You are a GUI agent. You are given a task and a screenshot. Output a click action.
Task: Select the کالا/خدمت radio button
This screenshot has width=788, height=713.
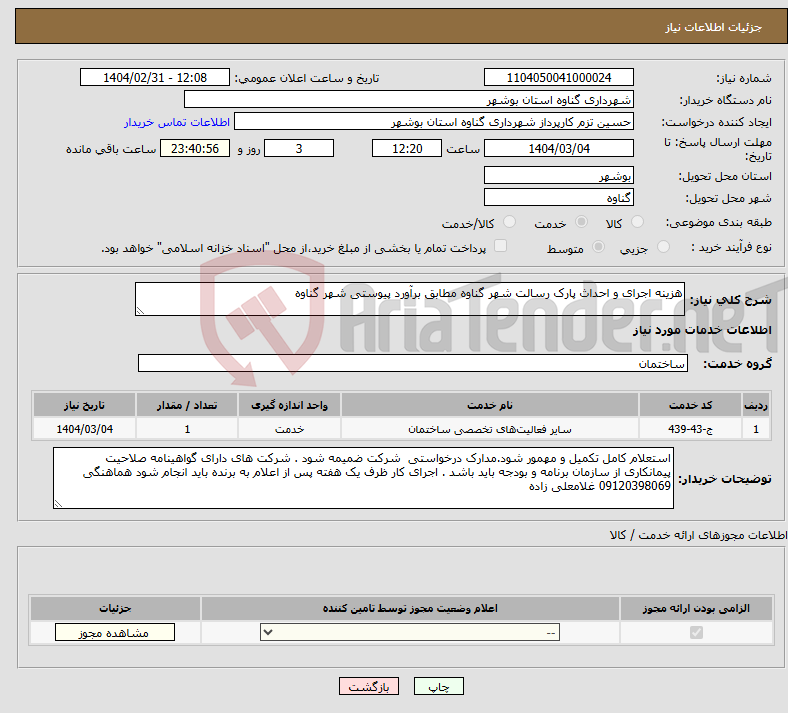(x=510, y=222)
